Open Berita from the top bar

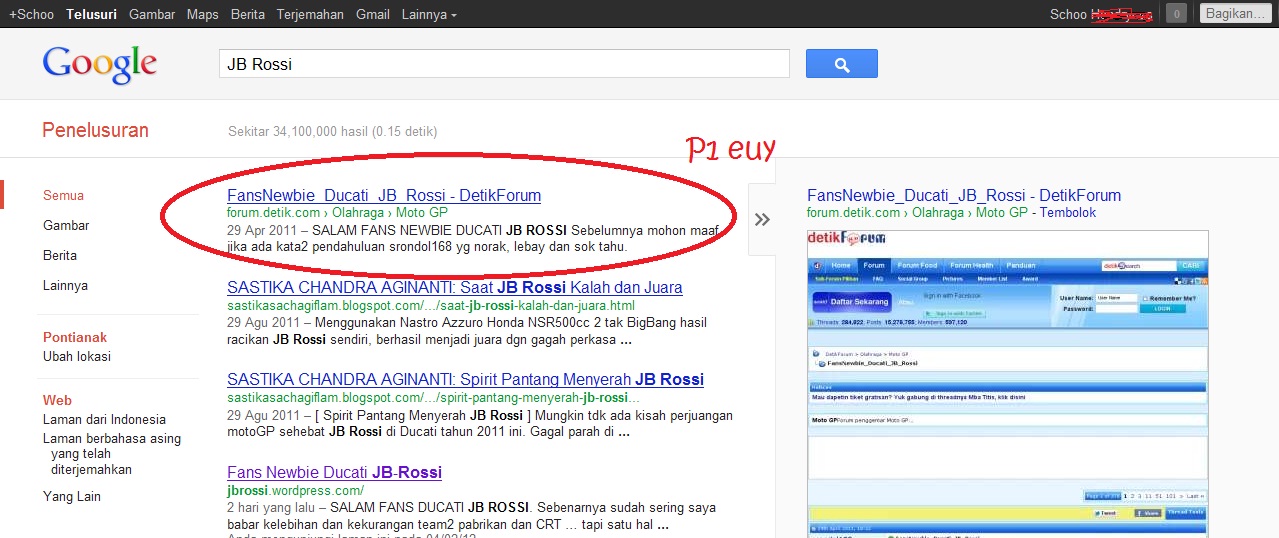[248, 15]
